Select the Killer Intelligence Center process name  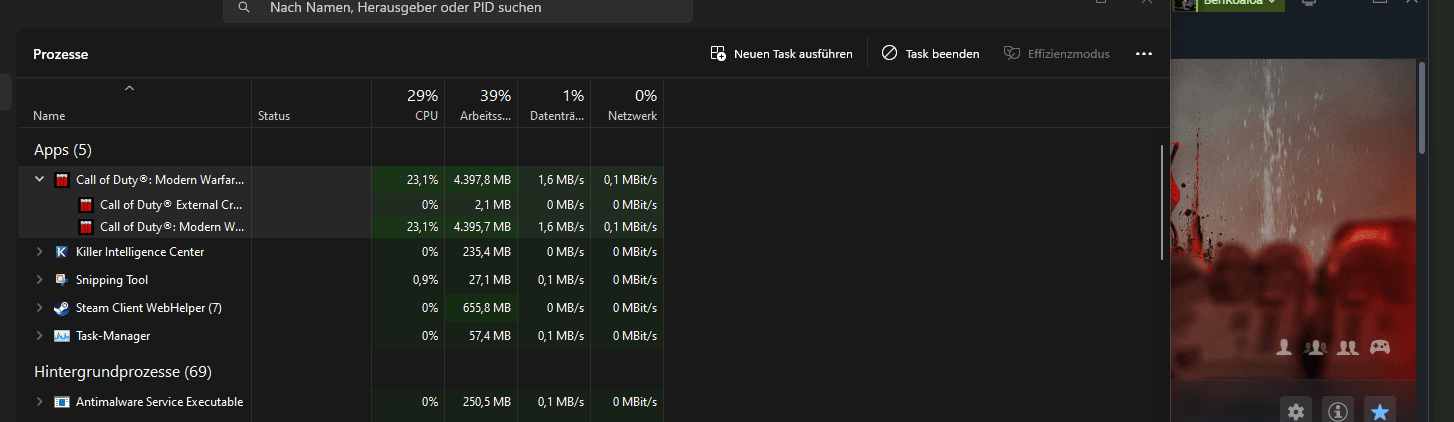point(140,252)
